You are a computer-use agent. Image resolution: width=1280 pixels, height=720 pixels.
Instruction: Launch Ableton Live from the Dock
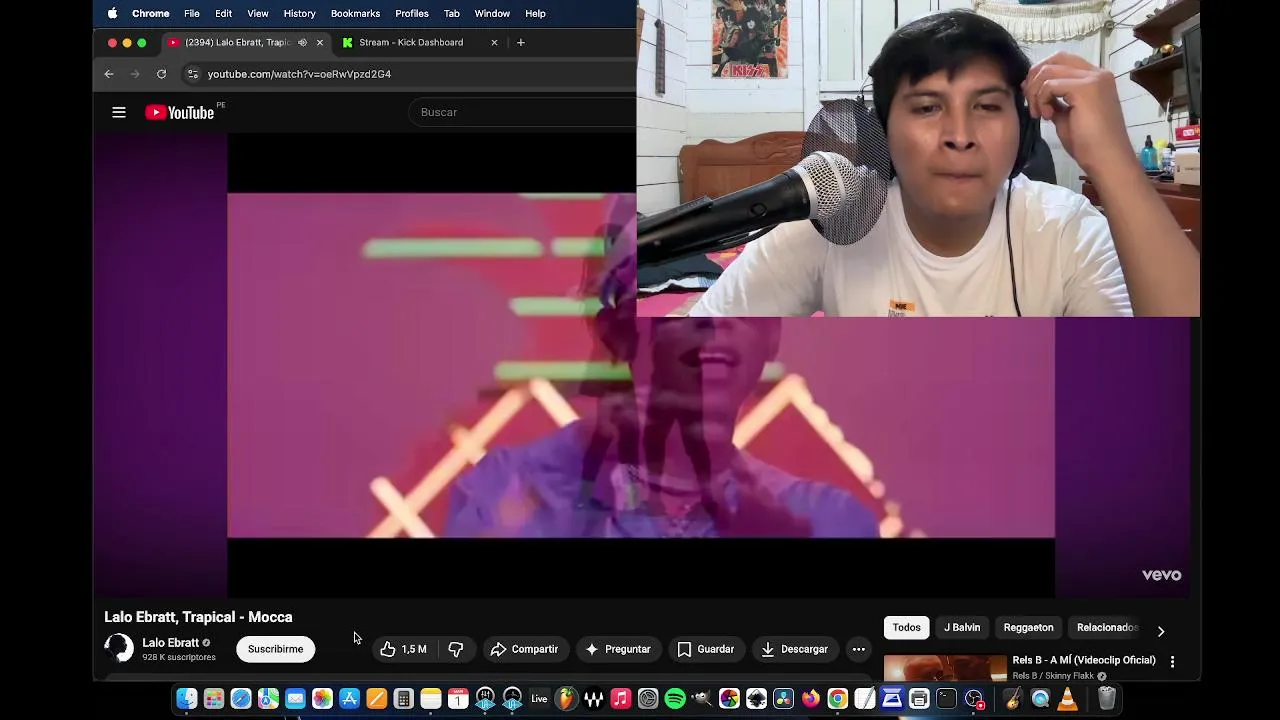[x=538, y=699]
